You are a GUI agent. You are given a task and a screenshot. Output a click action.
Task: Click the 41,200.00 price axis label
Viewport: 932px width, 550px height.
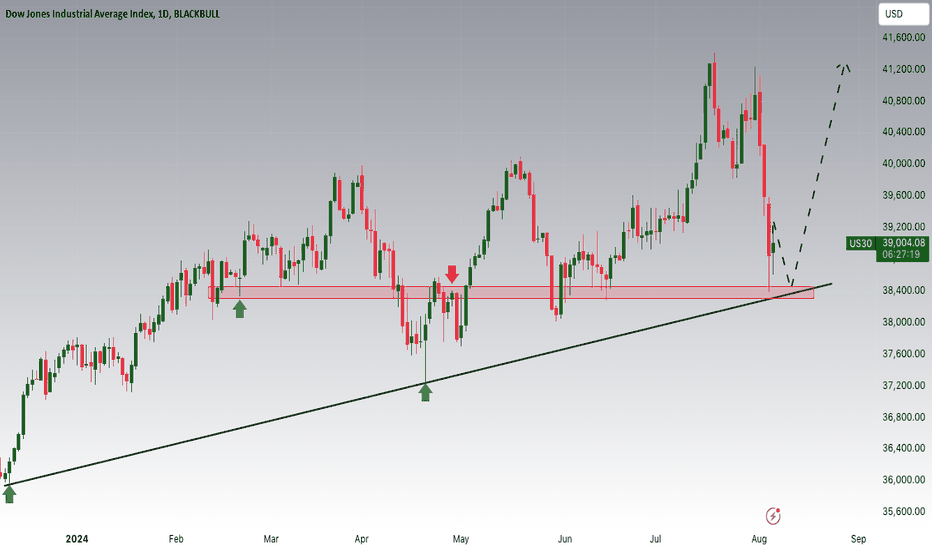coord(903,69)
